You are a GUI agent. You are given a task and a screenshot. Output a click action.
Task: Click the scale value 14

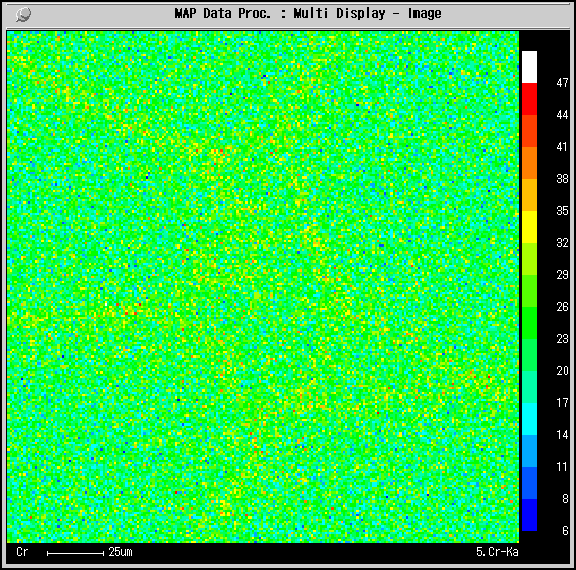pos(562,435)
